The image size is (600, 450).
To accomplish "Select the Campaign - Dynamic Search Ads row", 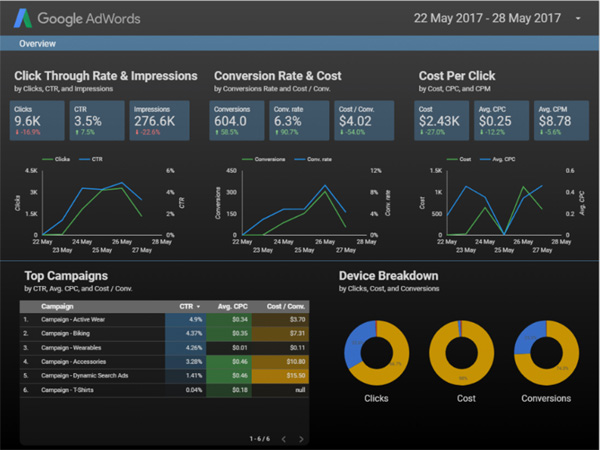I will (164, 376).
